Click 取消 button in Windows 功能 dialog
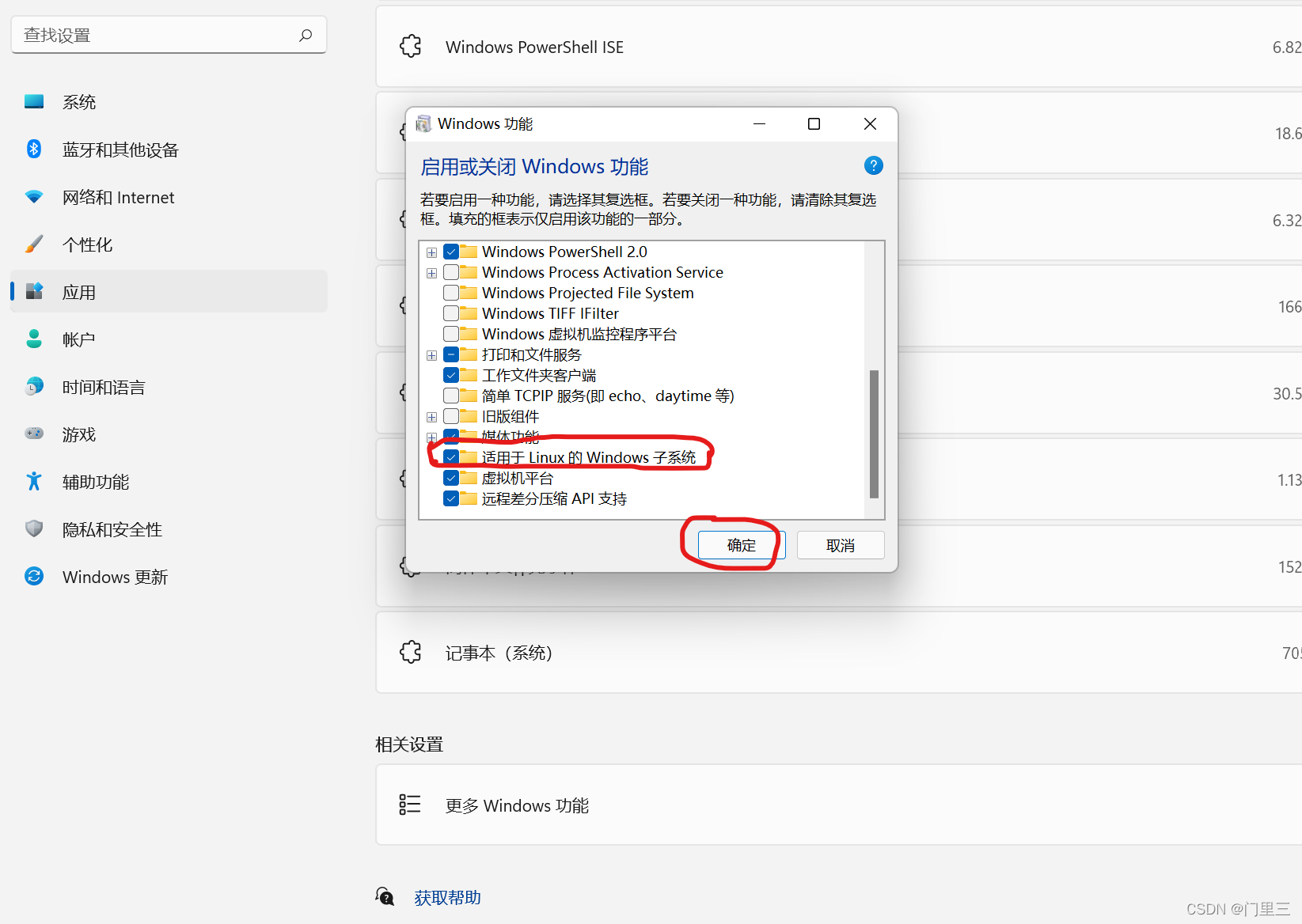Screen dimensions: 1302x924 (x=841, y=545)
